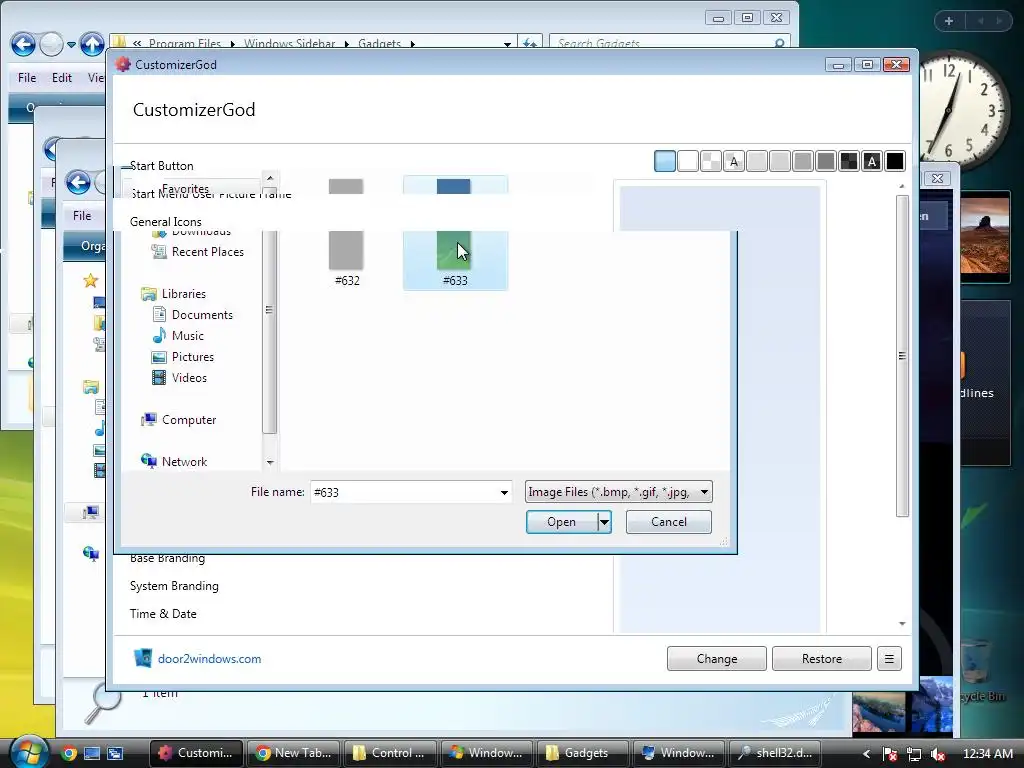Choose the white background swatch

tap(688, 161)
